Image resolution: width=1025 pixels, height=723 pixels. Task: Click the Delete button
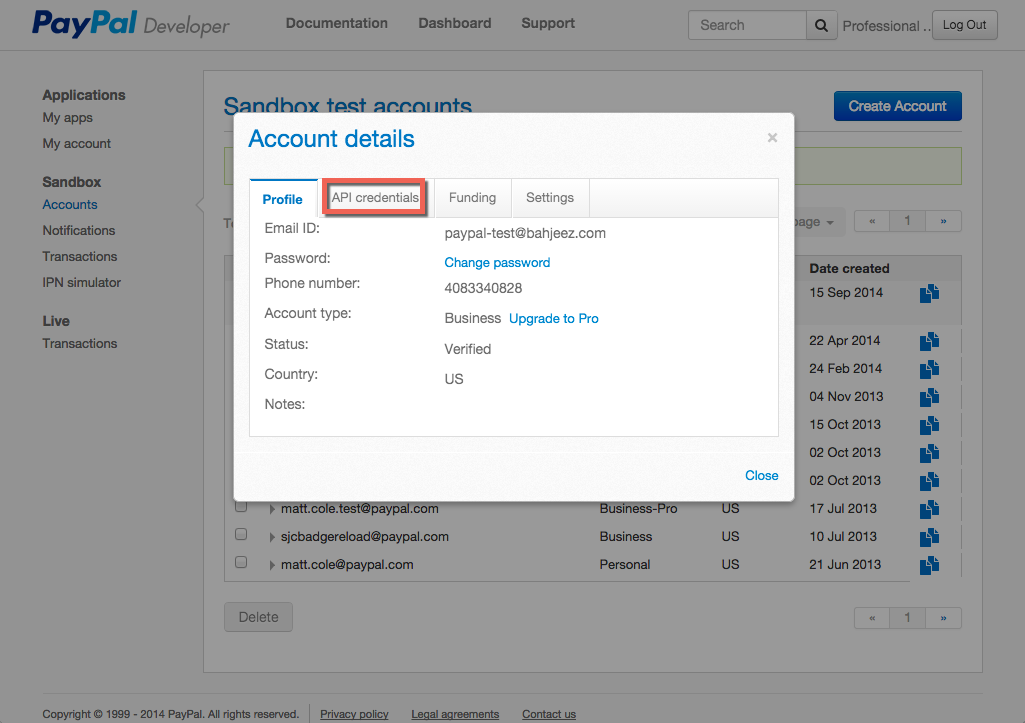(258, 617)
